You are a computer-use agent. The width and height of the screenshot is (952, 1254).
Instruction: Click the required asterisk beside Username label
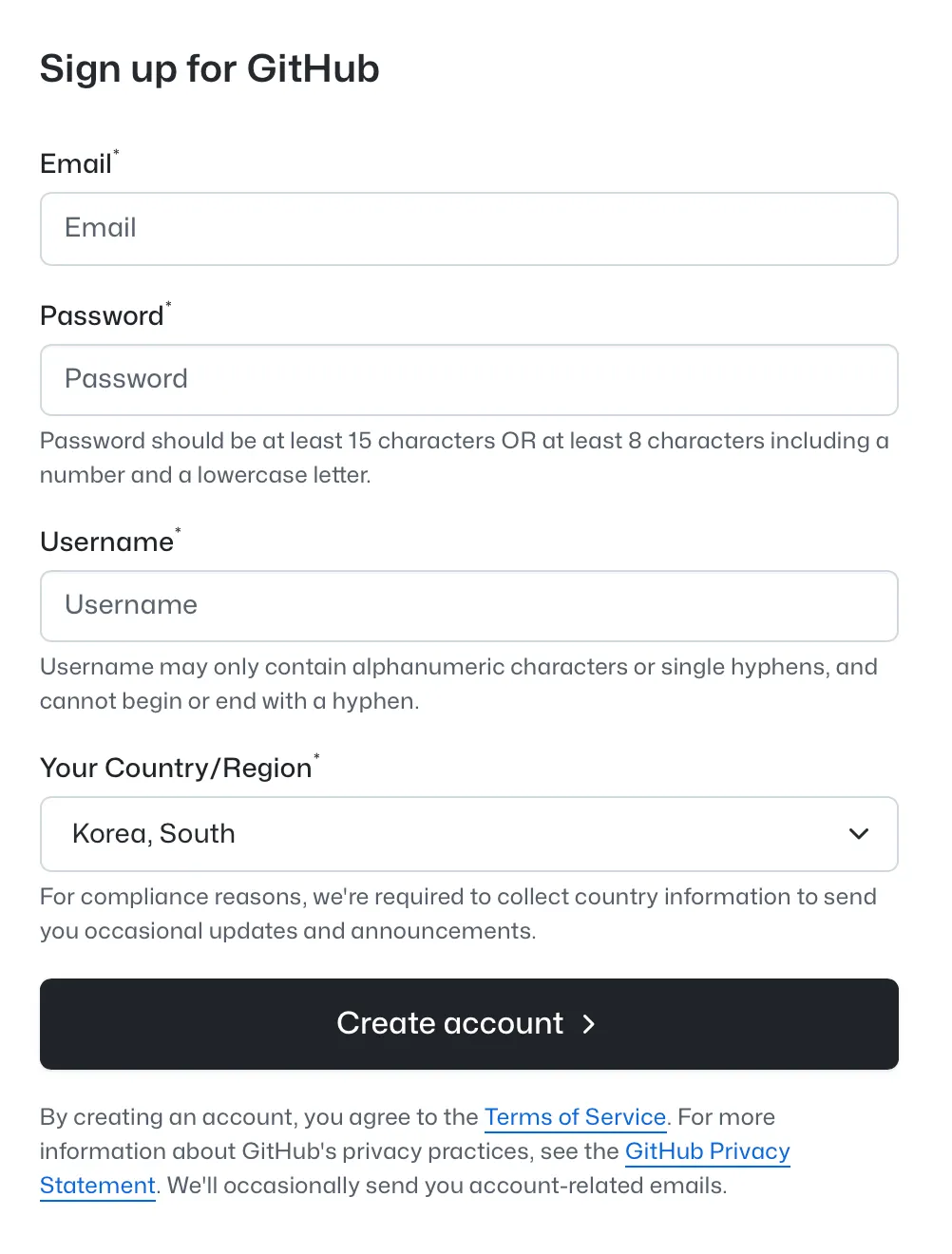178,530
